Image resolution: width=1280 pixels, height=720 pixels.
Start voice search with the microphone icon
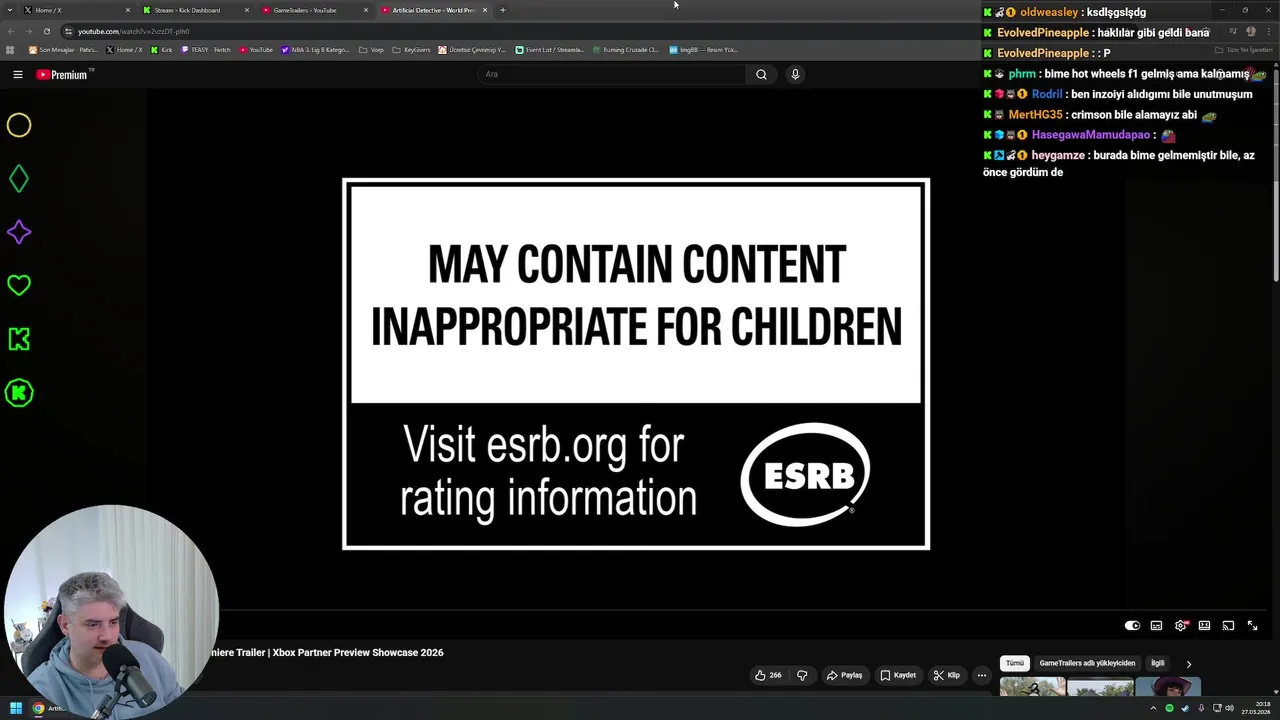(x=795, y=74)
